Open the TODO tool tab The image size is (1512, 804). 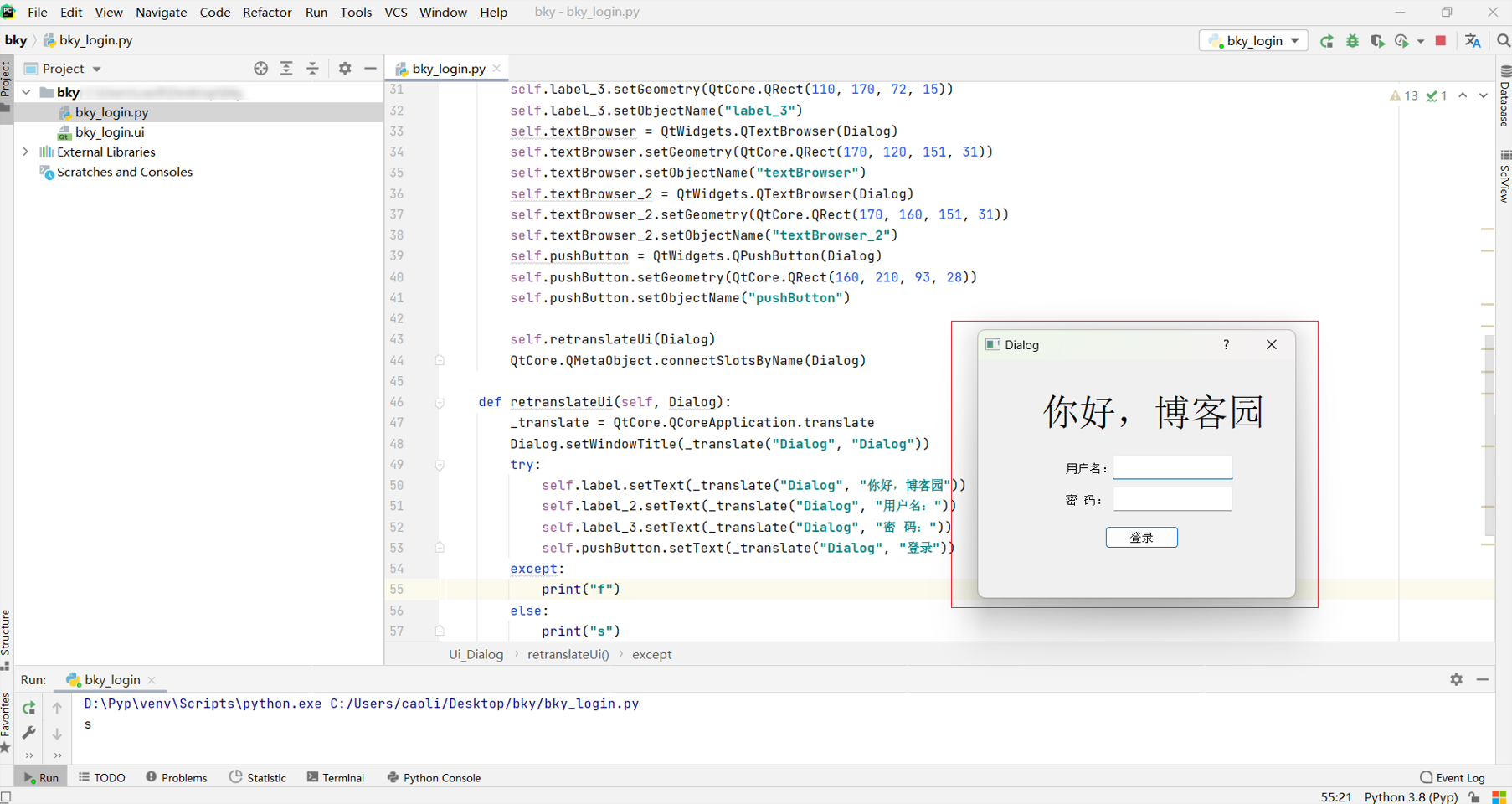(x=102, y=777)
